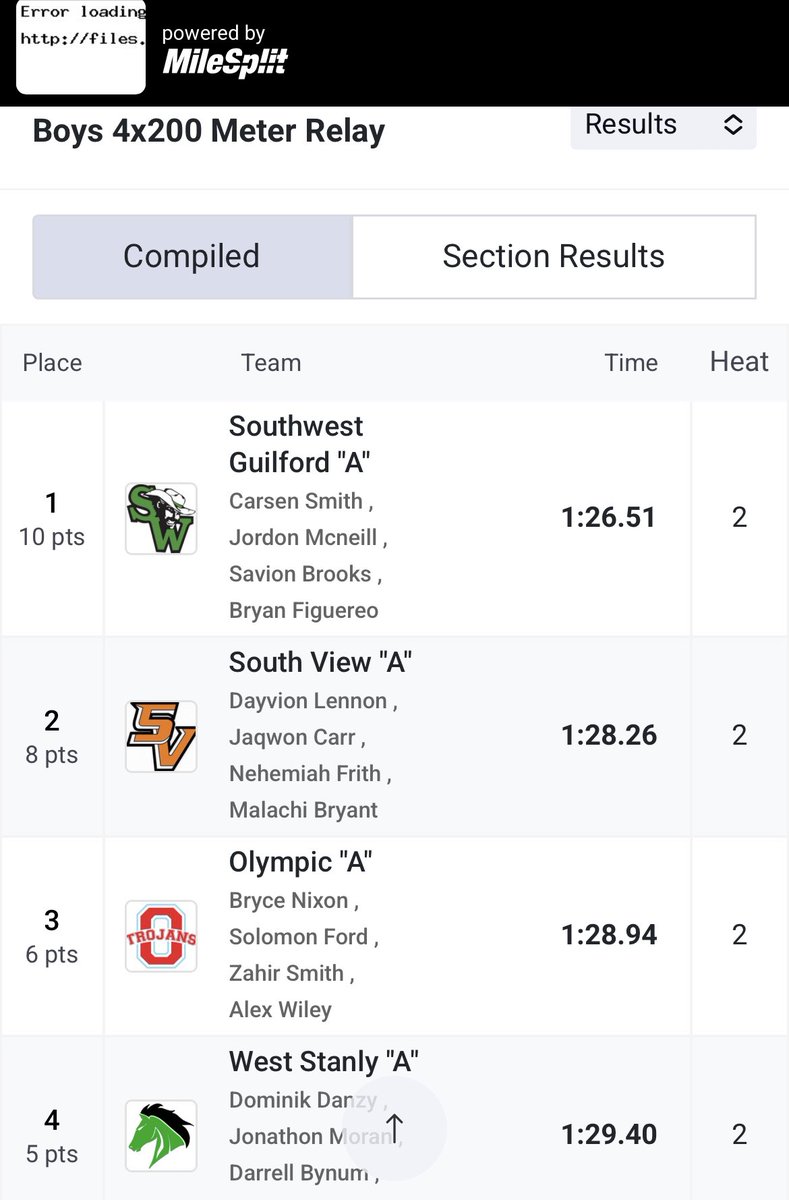Image resolution: width=789 pixels, height=1200 pixels.
Task: Click the Time column header
Action: (631, 363)
